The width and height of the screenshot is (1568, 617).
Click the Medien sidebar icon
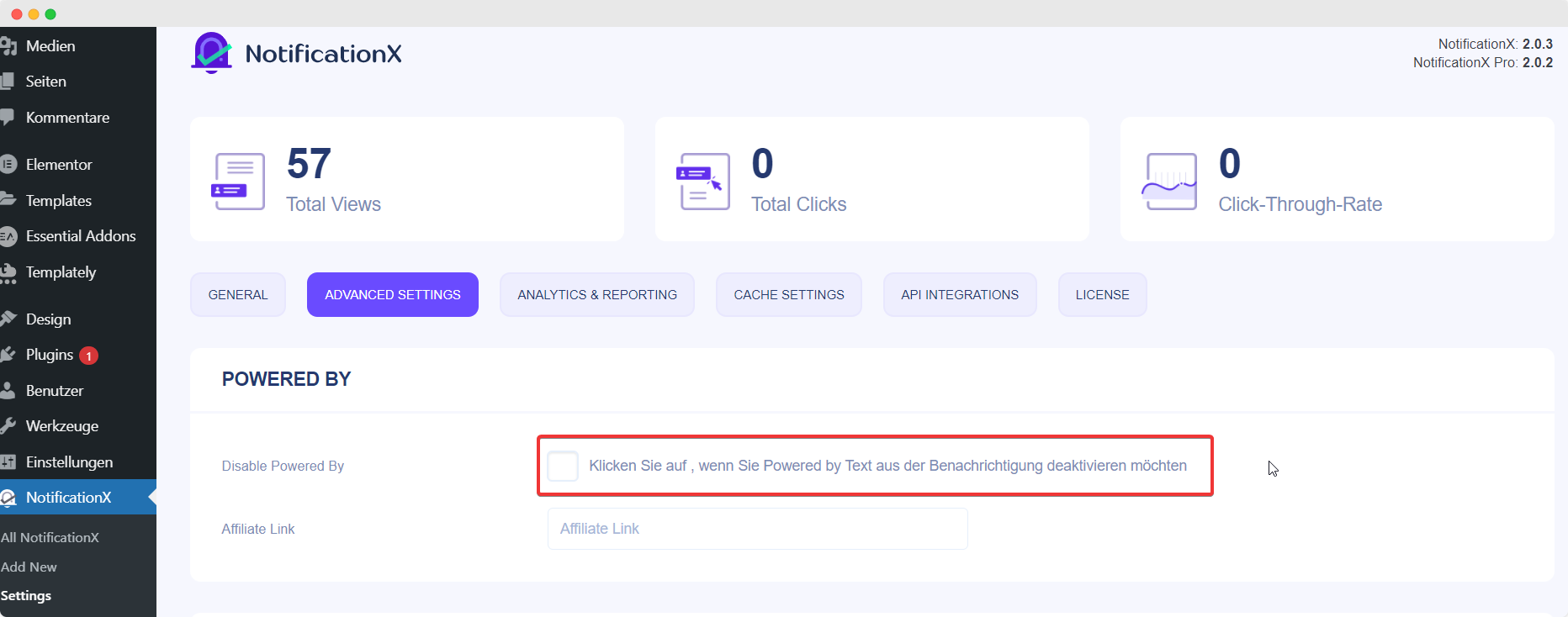point(8,46)
